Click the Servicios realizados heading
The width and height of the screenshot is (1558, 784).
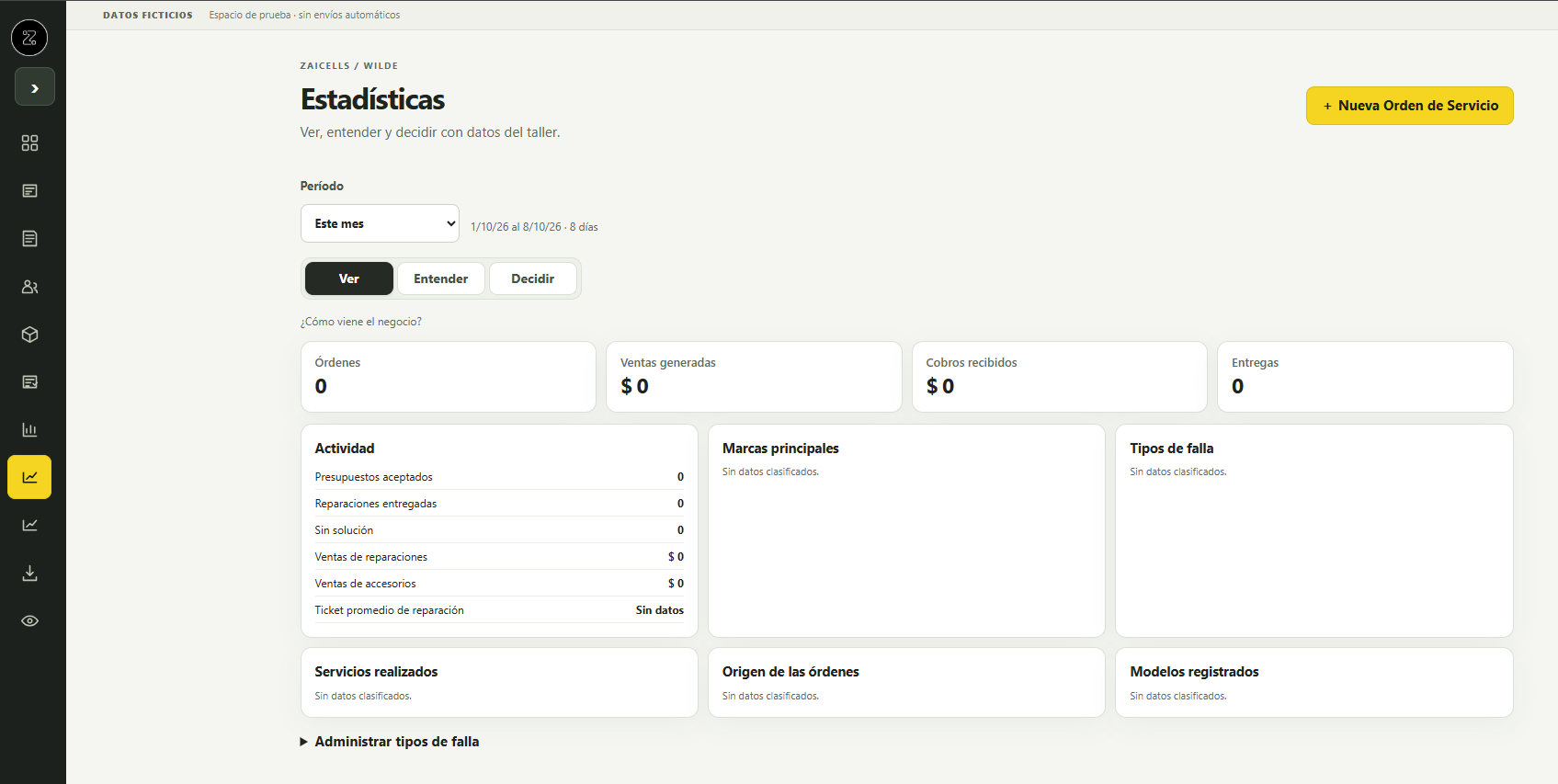[x=376, y=672]
